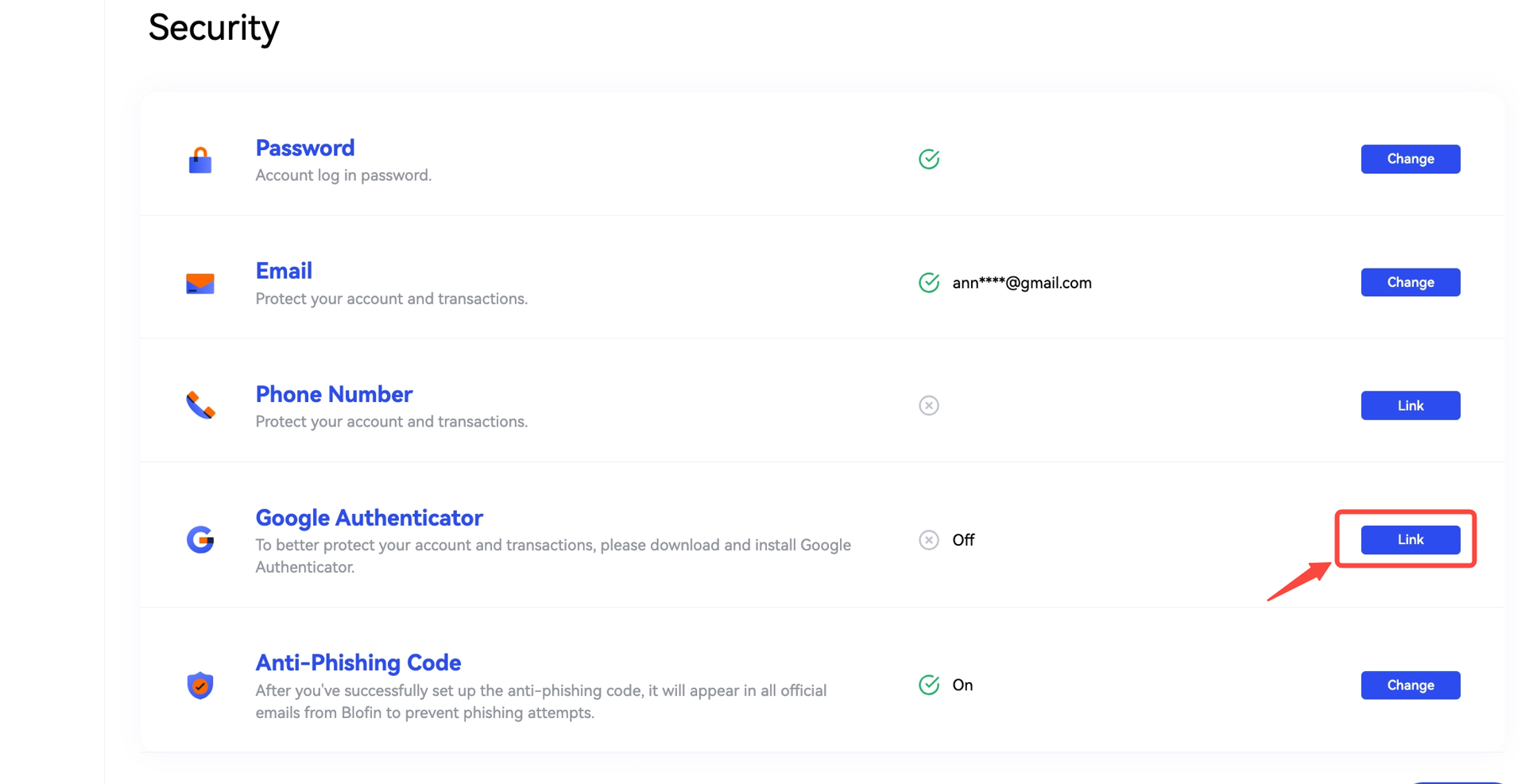Click the orange padlock Password icon
Screen dimensions: 1521x784
click(x=199, y=159)
